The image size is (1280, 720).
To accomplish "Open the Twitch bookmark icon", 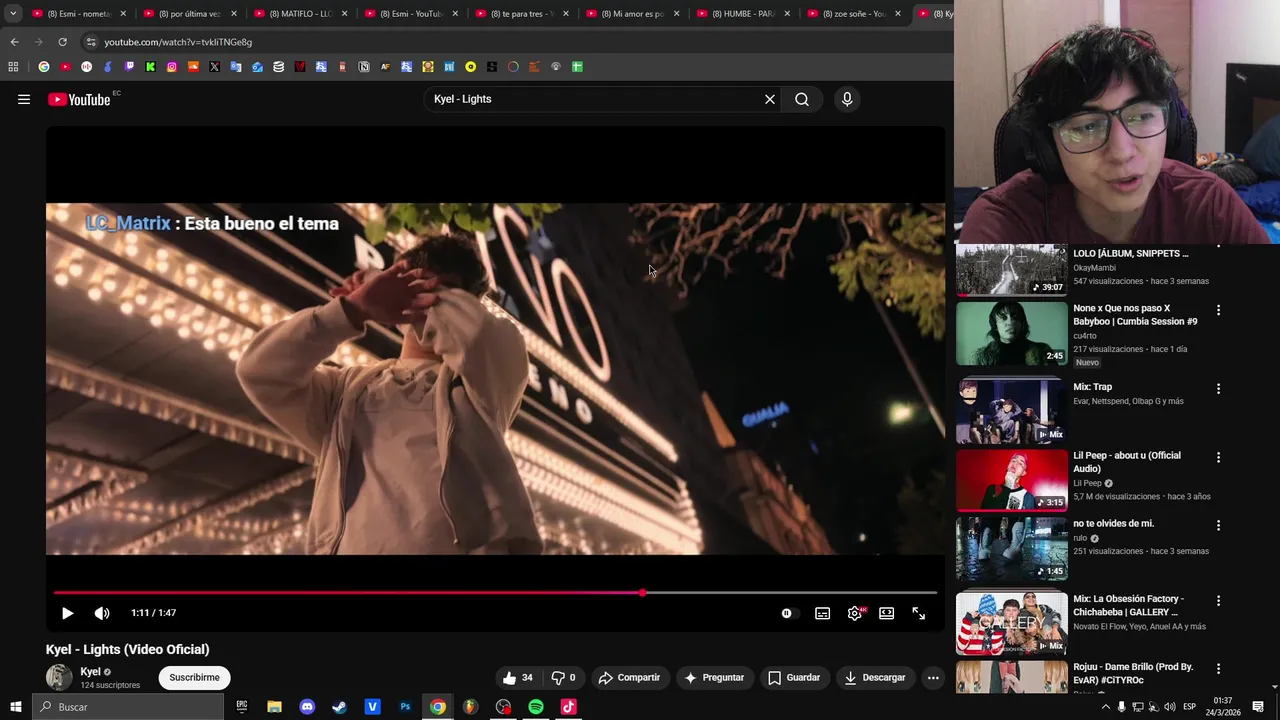I will [129, 67].
